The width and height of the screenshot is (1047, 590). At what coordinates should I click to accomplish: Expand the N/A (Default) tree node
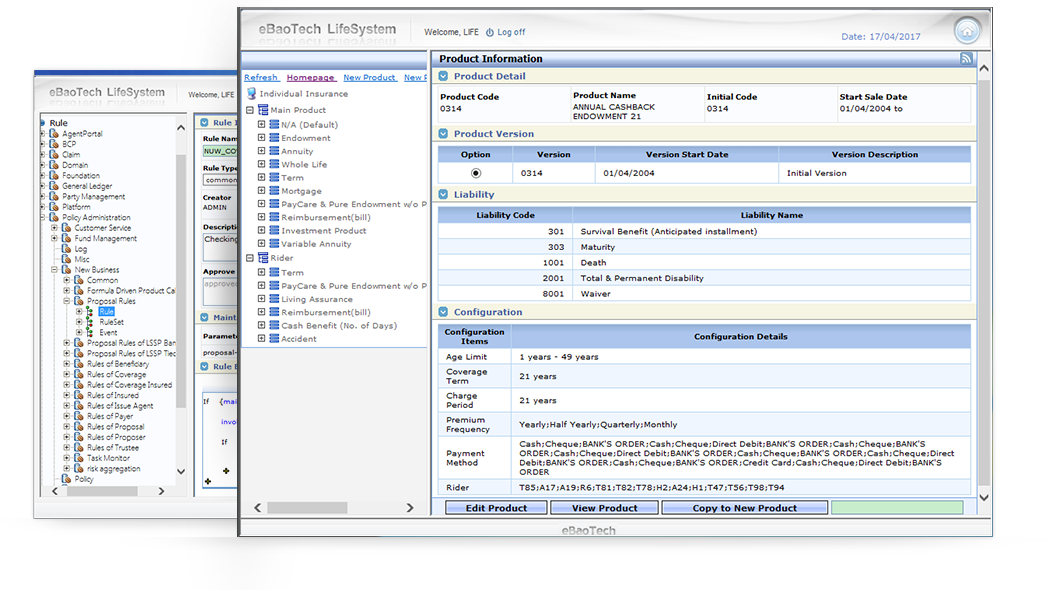click(x=262, y=124)
